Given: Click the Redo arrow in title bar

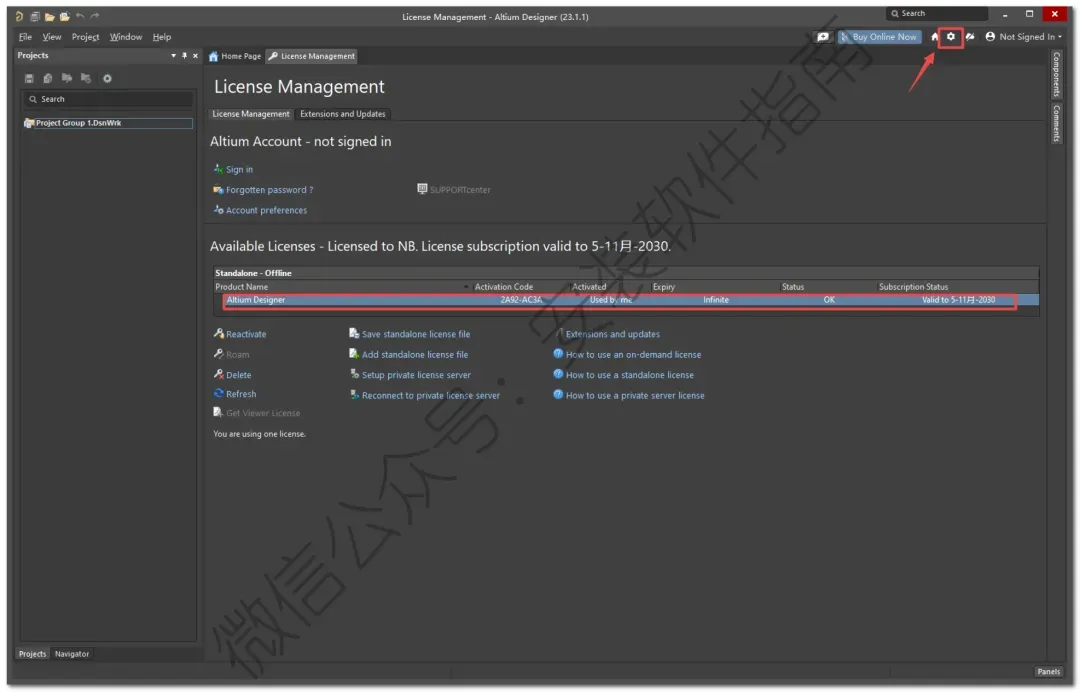Looking at the screenshot, I should (95, 16).
